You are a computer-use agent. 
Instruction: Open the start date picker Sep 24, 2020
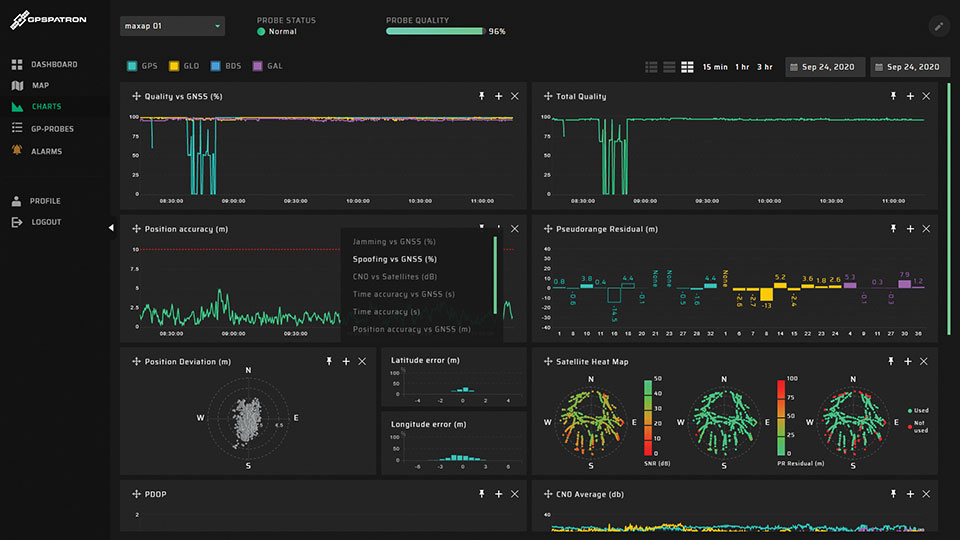pos(824,67)
